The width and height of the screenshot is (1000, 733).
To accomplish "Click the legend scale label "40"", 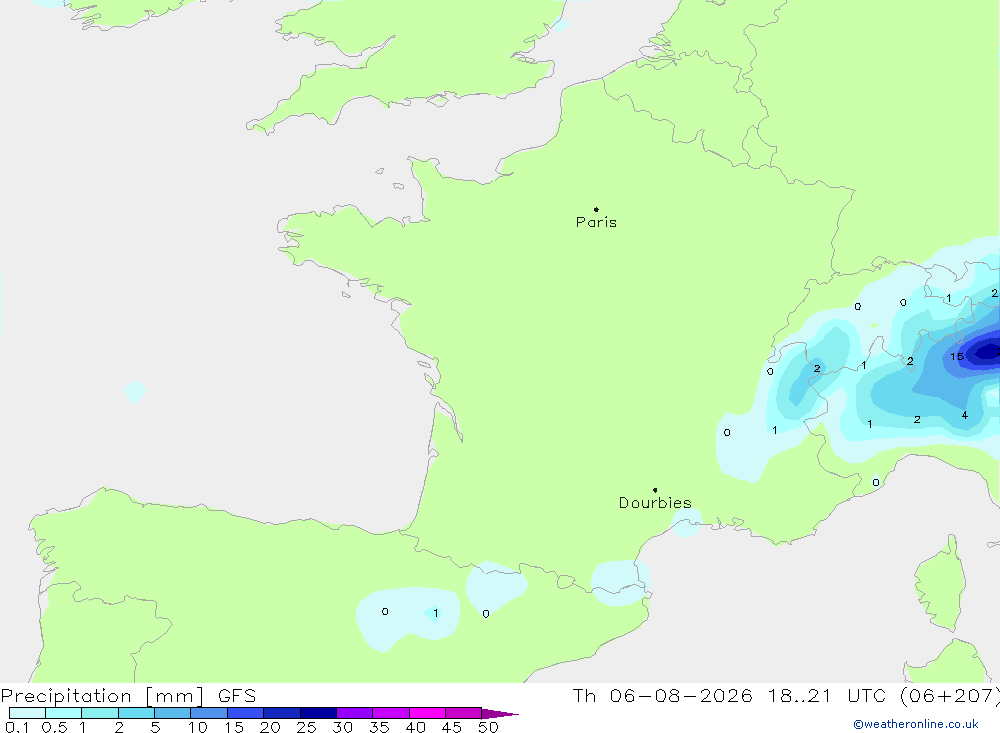I will [415, 727].
